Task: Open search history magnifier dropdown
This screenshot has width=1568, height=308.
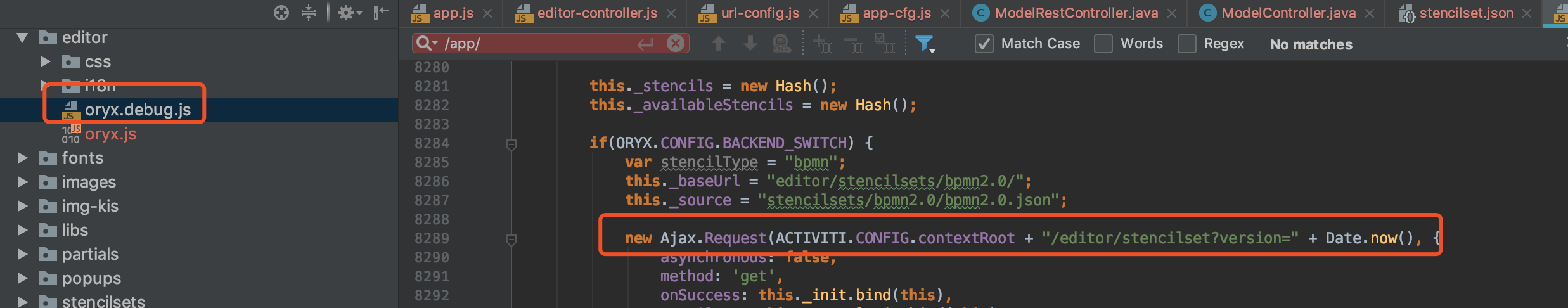Action: (x=427, y=43)
